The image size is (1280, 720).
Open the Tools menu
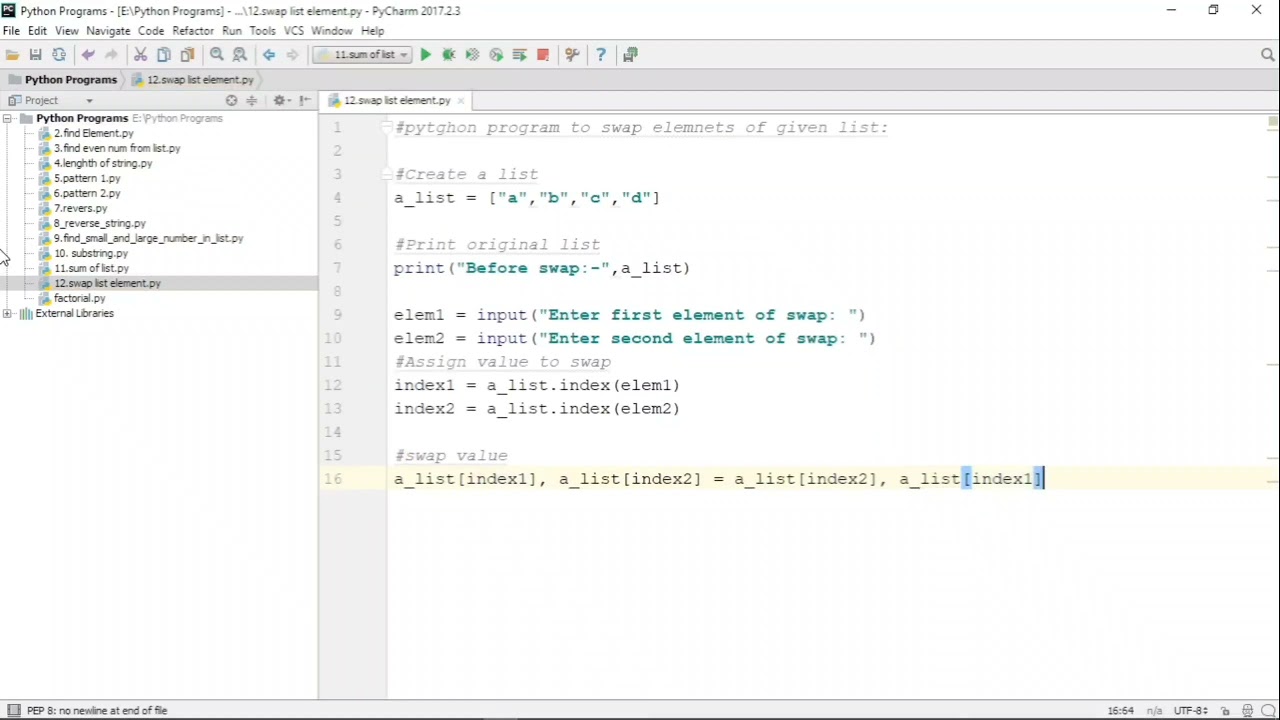(x=263, y=31)
